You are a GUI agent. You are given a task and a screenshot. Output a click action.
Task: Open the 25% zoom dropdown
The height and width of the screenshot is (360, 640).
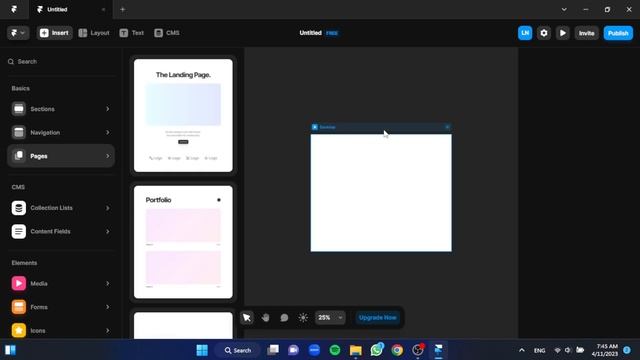(330, 318)
